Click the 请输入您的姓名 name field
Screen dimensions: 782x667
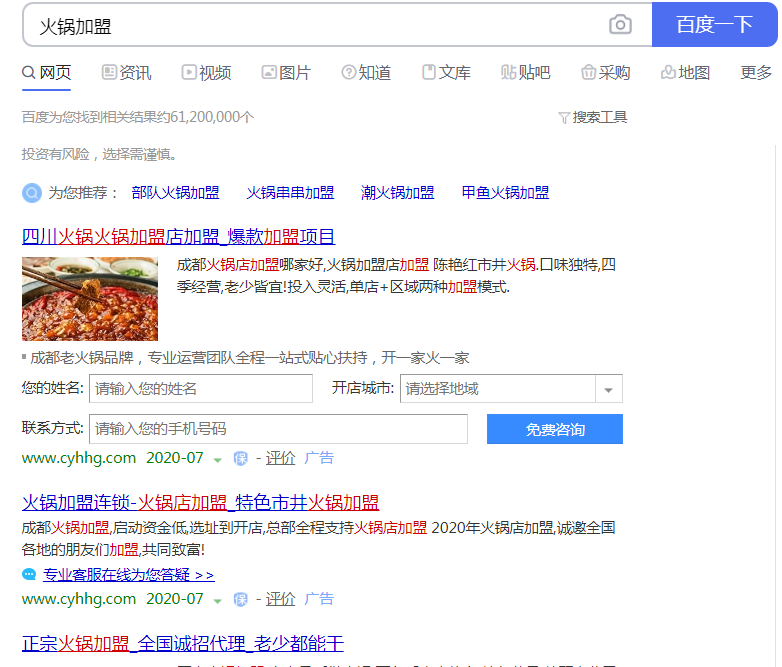pos(201,389)
